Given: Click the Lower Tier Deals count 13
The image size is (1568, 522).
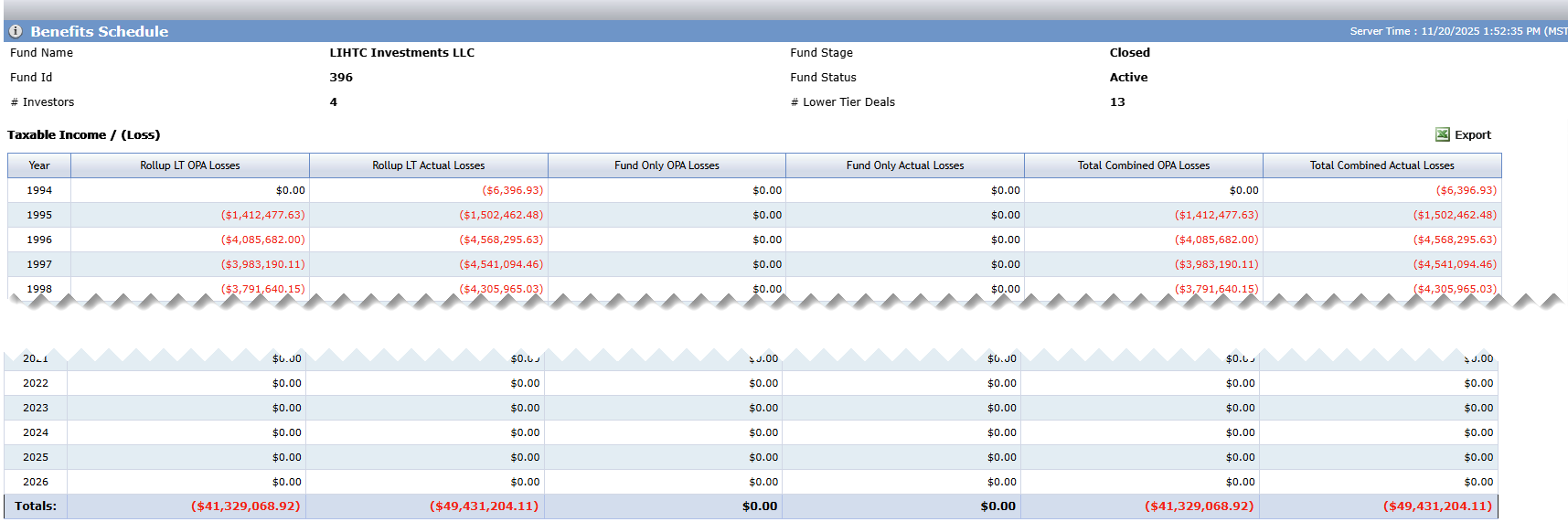Looking at the screenshot, I should pos(1117,102).
